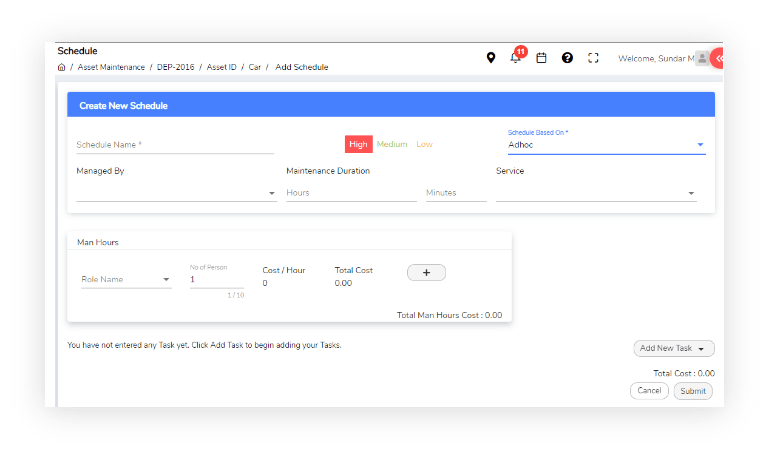Expand the Managed By dropdown

coord(176,193)
